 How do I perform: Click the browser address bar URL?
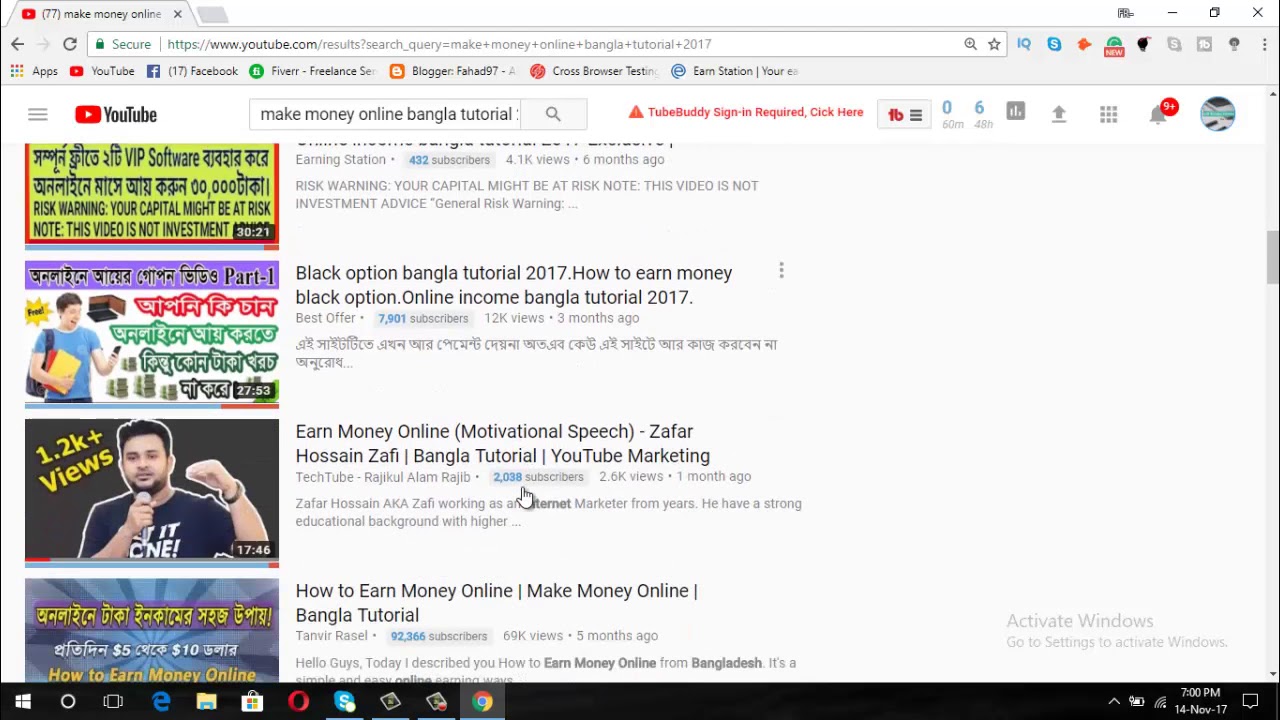439,44
